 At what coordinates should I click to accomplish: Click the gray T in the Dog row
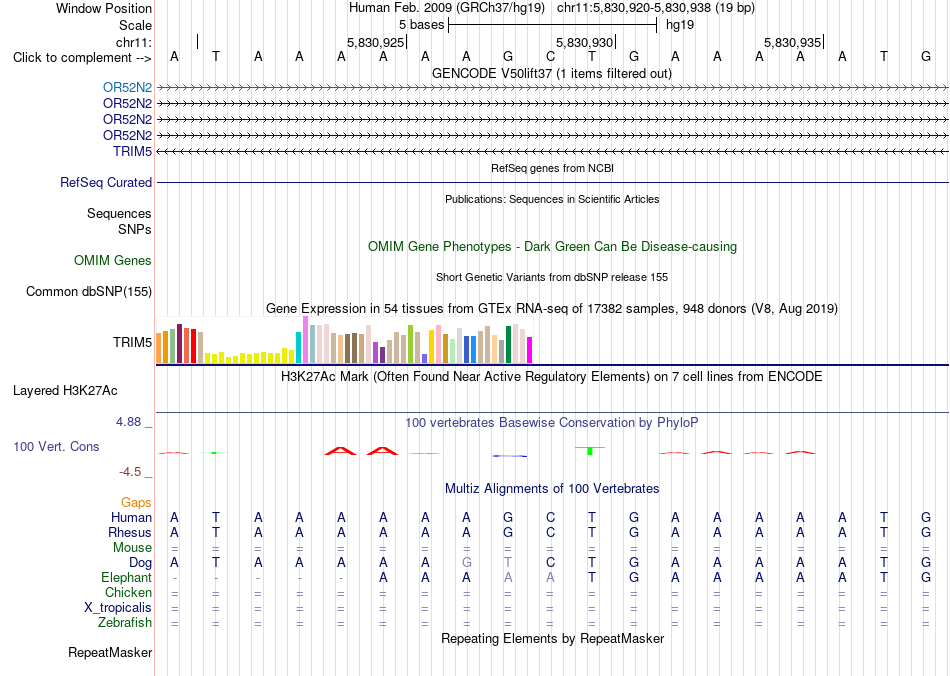click(x=508, y=563)
